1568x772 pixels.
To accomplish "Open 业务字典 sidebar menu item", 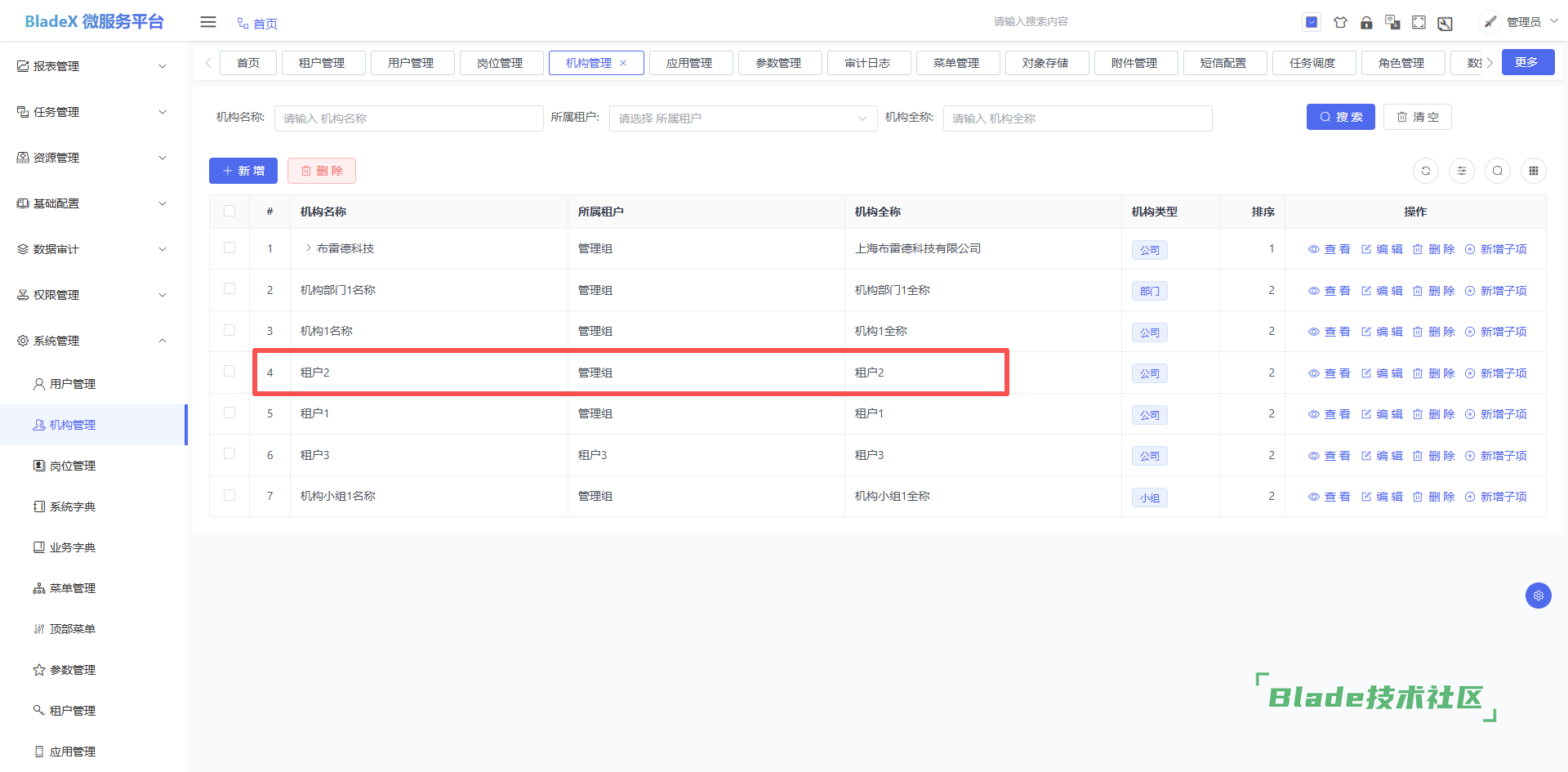I will coord(94,547).
